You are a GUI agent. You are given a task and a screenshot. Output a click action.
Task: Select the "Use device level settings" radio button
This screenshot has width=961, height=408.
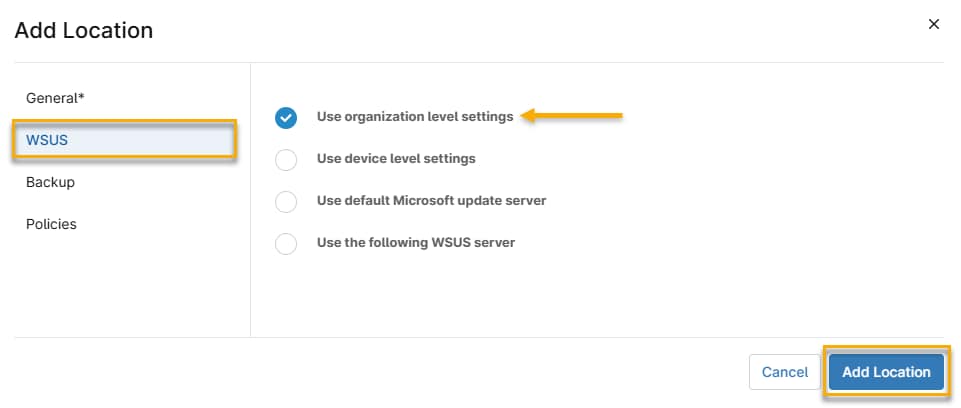(286, 159)
